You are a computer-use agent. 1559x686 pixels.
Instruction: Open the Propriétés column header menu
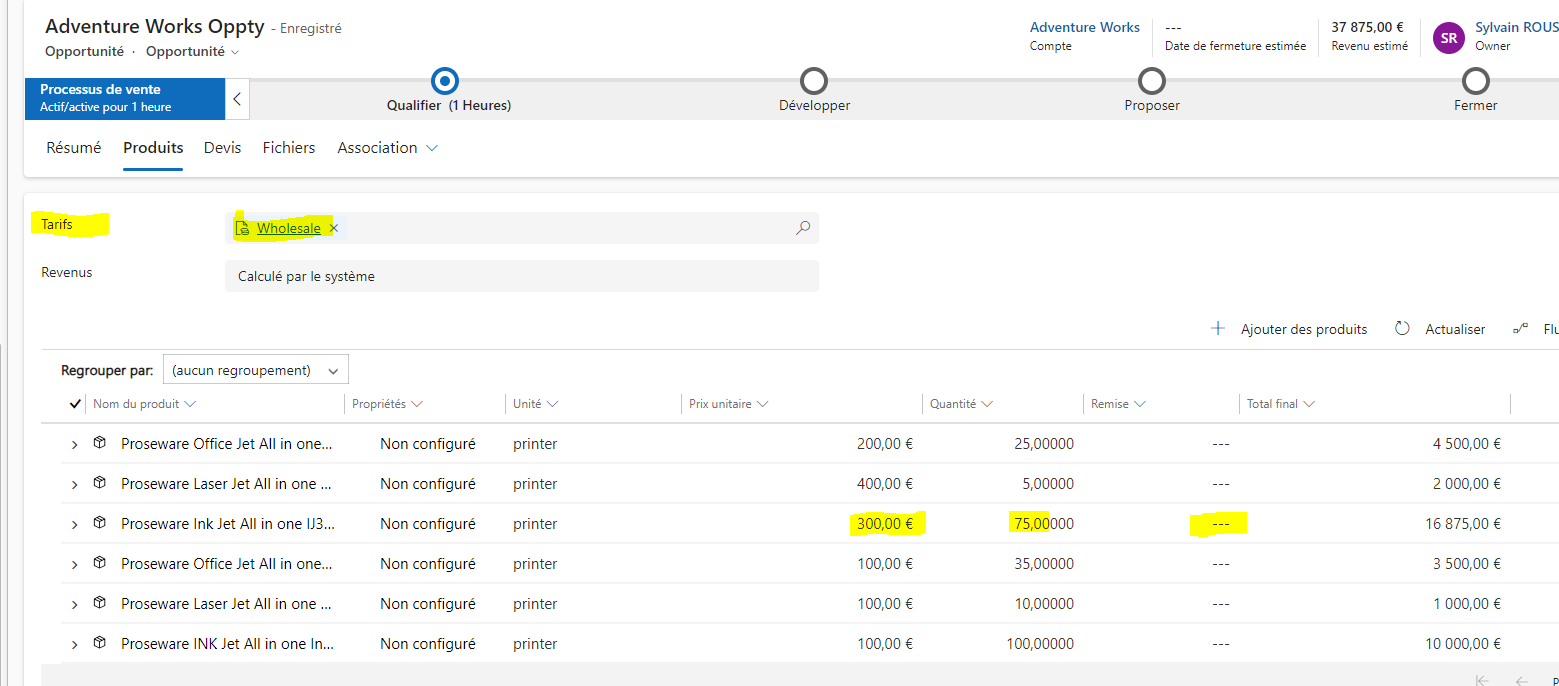[388, 404]
